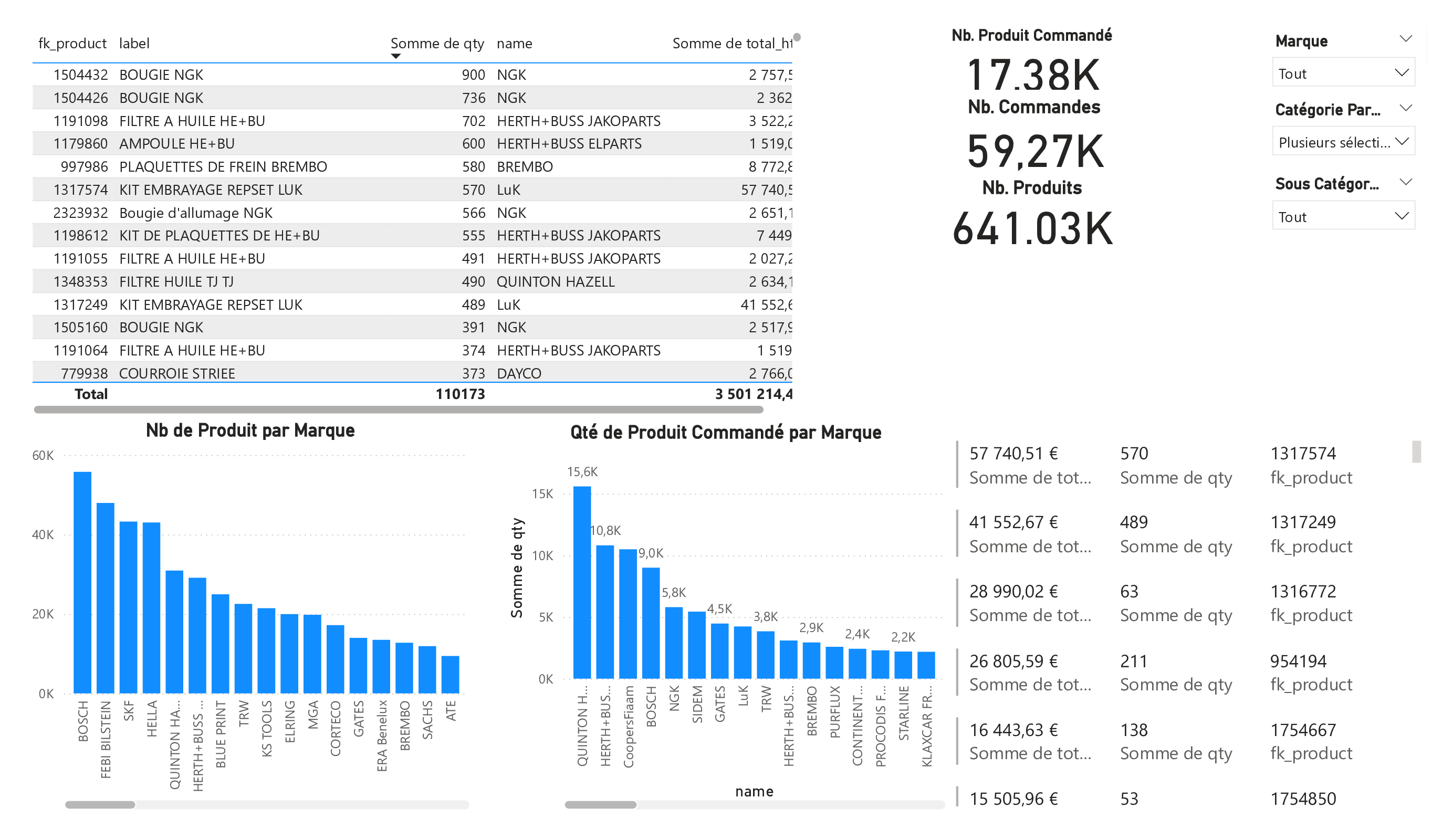
Task: Select the PLAQUETTES DE FREIN BREMBO row
Action: 223,166
